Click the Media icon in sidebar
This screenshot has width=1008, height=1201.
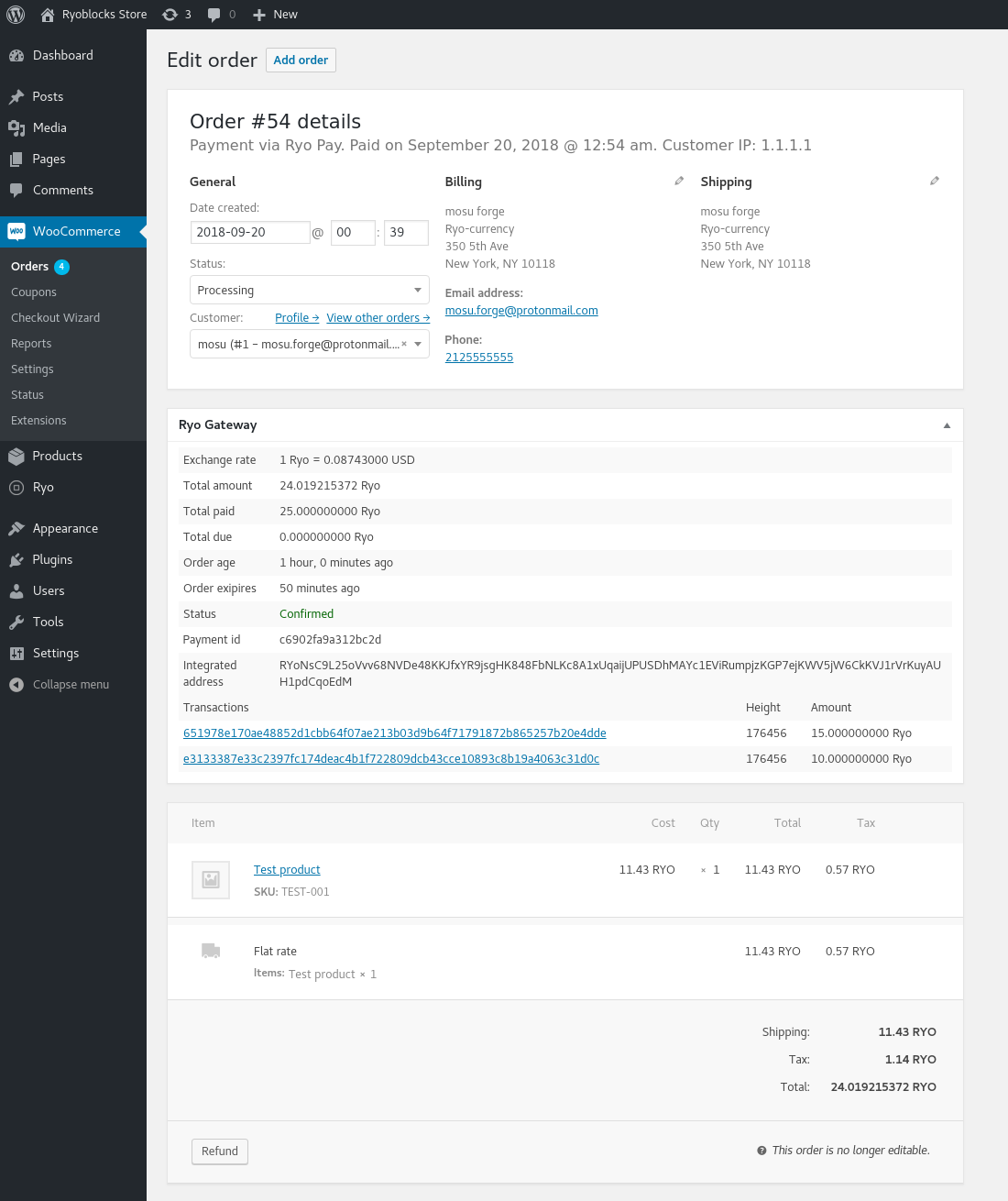click(x=16, y=127)
